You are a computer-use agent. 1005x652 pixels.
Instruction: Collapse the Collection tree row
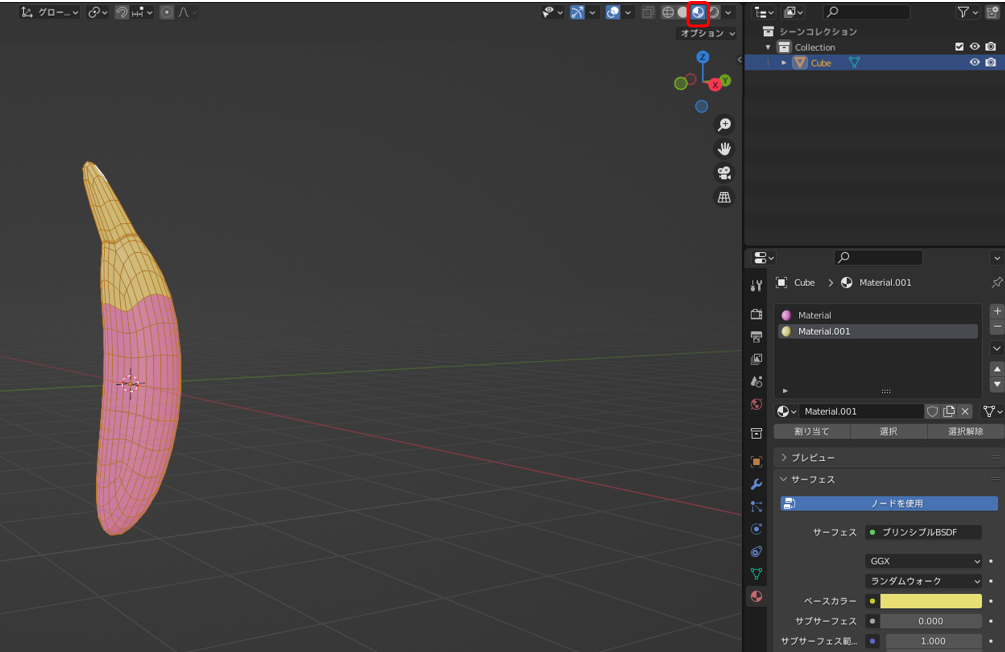768,47
